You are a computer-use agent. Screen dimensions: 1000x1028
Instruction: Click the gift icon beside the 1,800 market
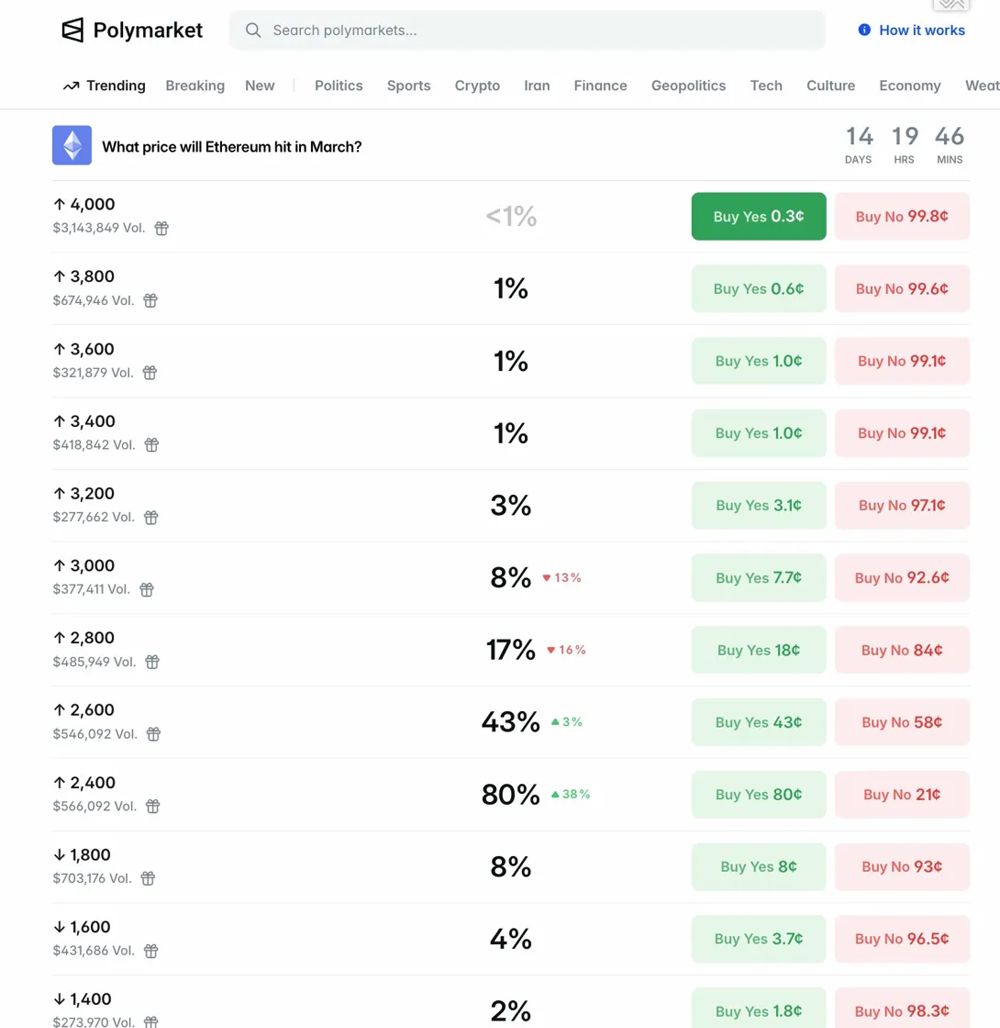pos(148,878)
